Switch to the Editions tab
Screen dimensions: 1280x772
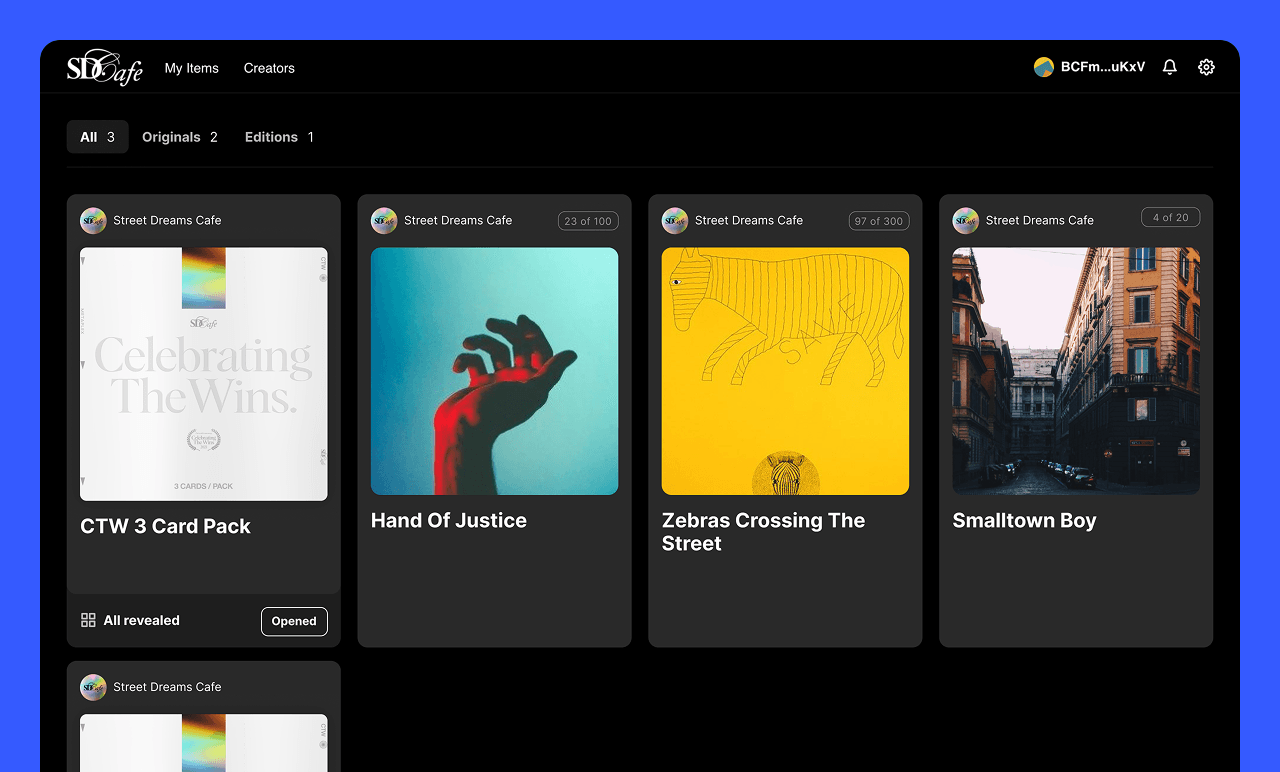[279, 137]
